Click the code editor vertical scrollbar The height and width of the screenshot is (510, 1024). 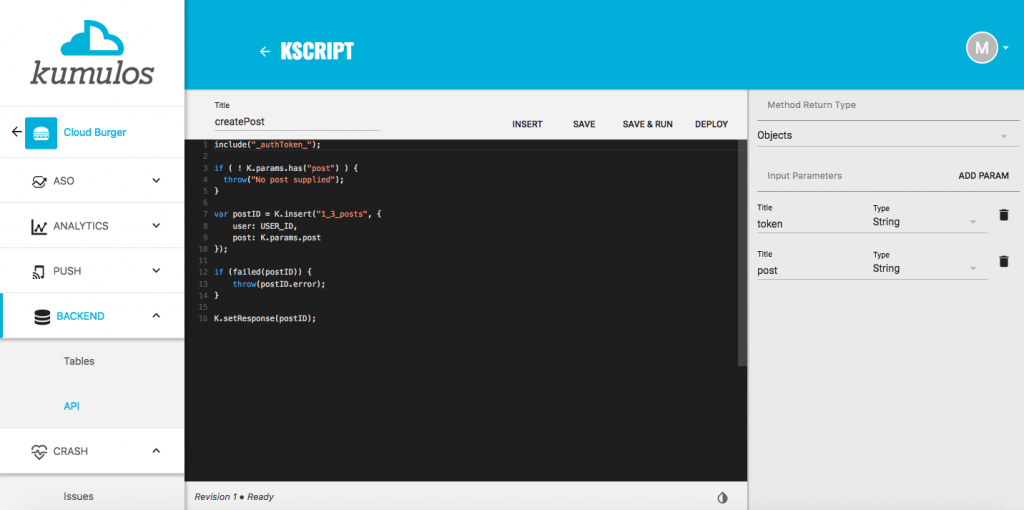(x=742, y=253)
